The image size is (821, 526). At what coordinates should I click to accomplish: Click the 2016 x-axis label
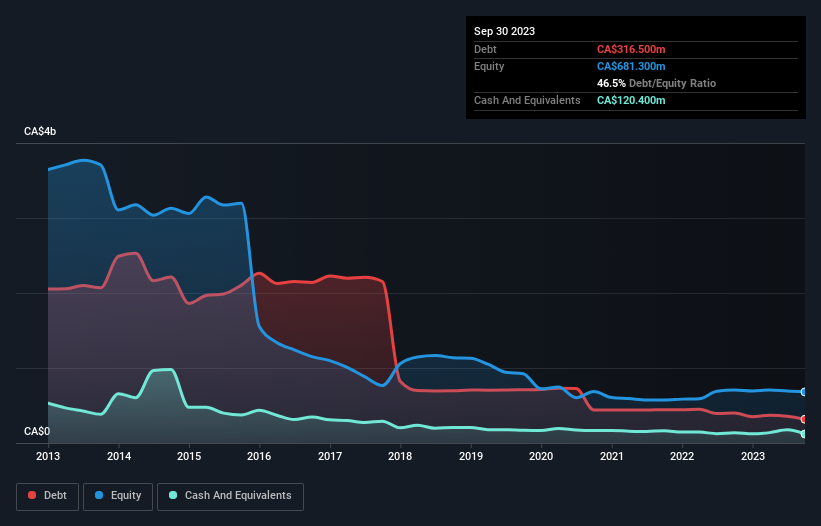(x=259, y=456)
